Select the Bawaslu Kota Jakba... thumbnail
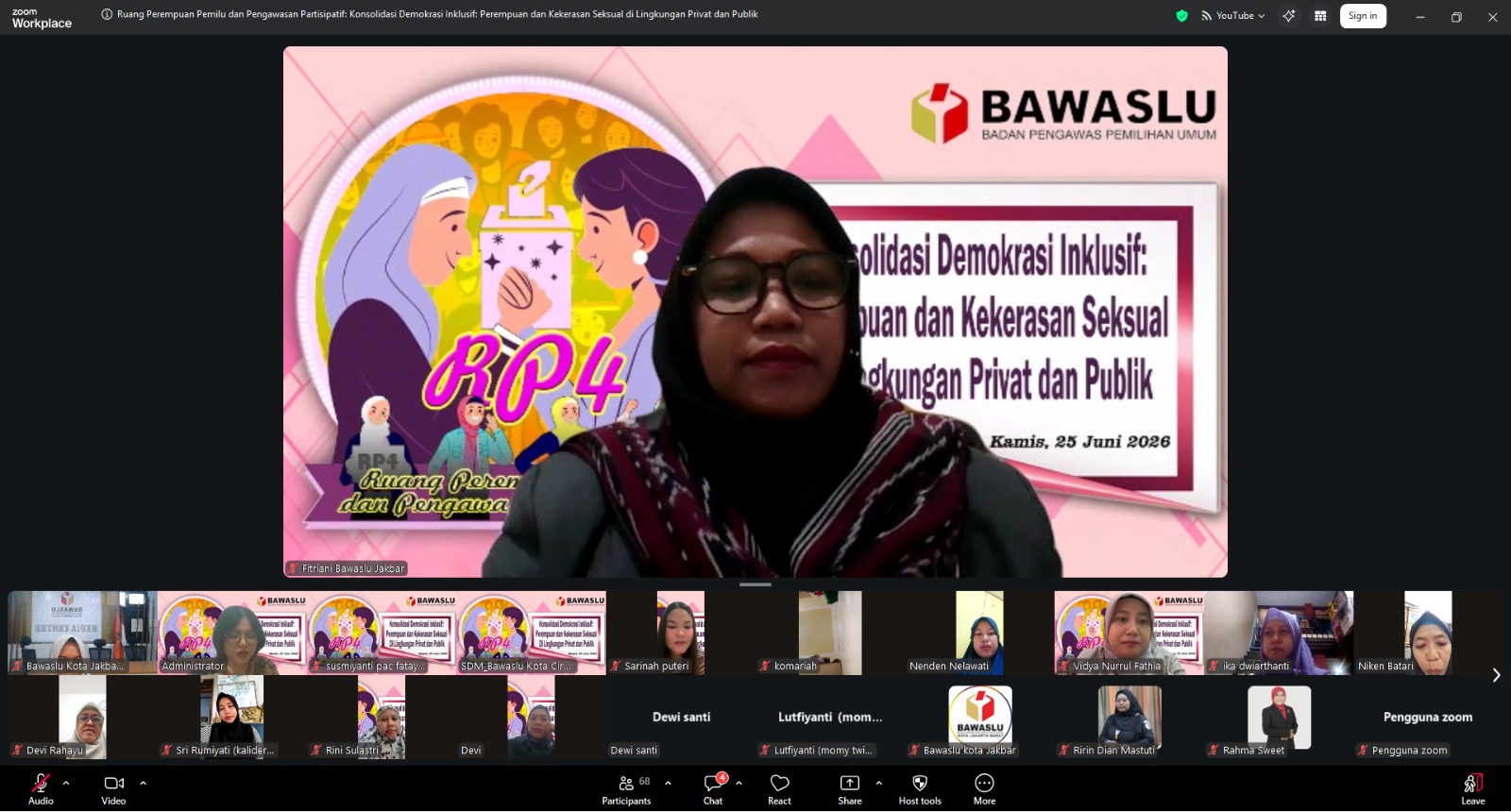The height and width of the screenshot is (812, 1511). [x=82, y=633]
